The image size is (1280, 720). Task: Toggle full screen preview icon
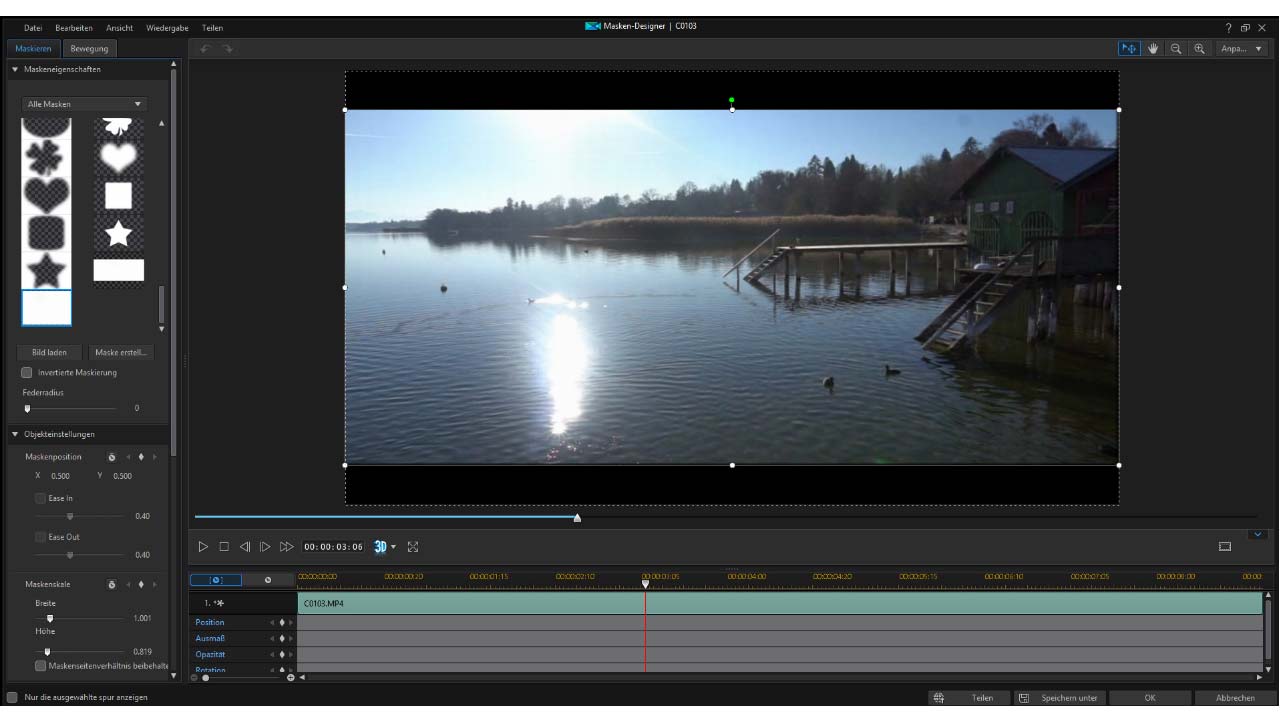[413, 547]
